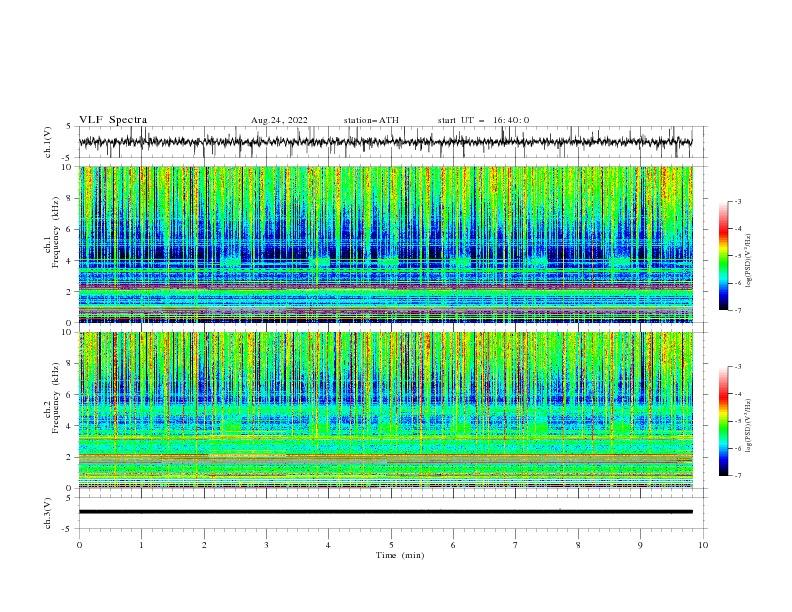Click the 'ch.1(V)' axis label
Viewport: 792px width, 612px height.
pos(48,142)
